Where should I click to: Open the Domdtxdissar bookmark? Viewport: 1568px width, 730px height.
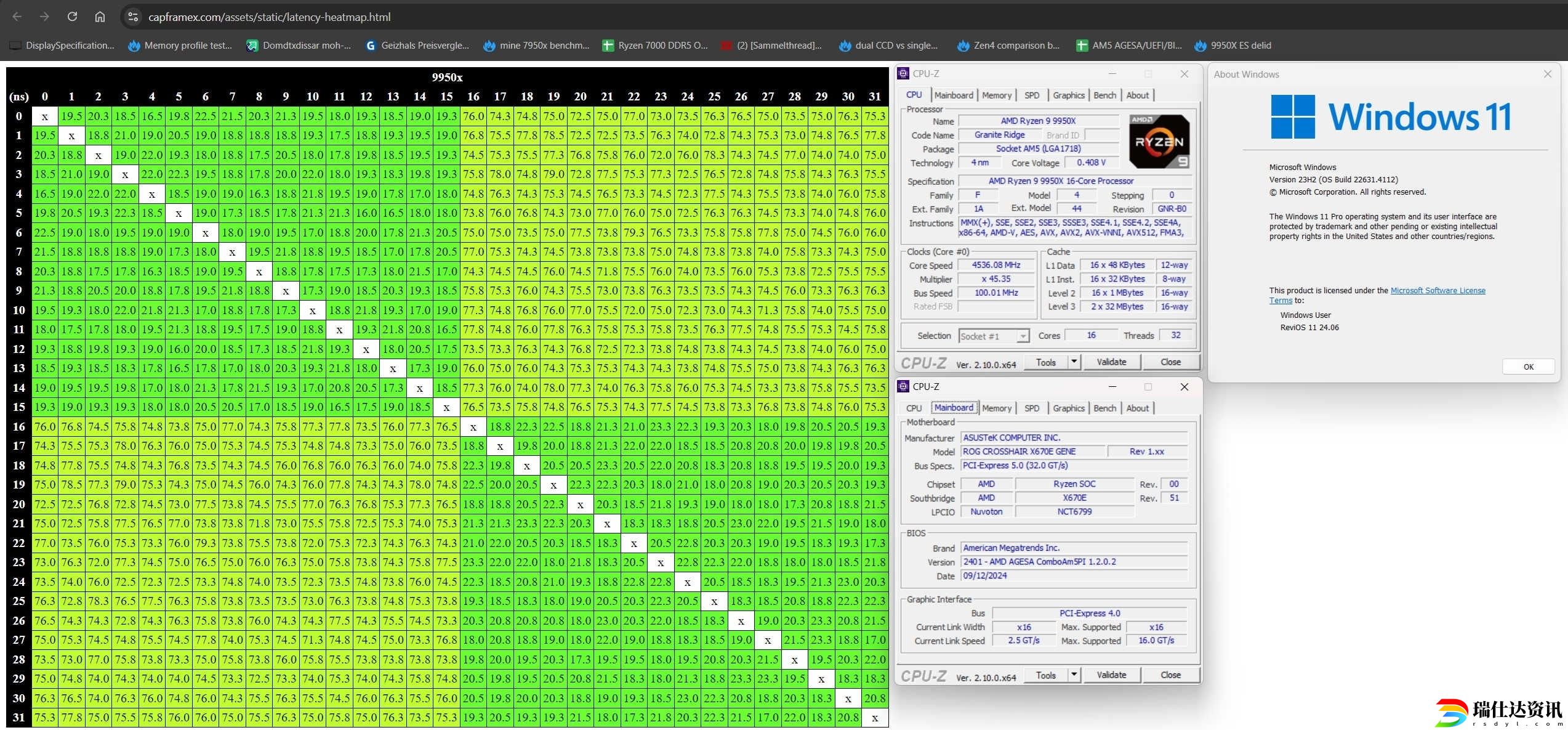coord(299,45)
